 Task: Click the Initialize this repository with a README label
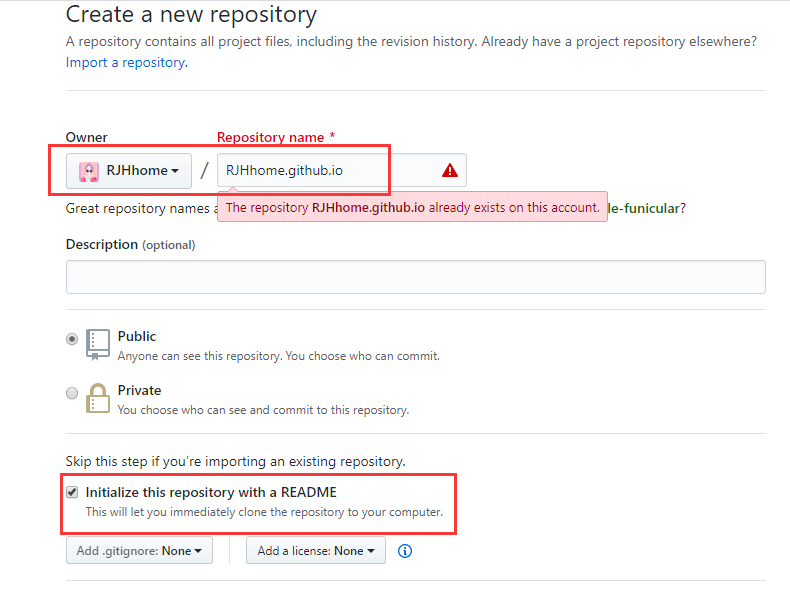click(x=211, y=492)
